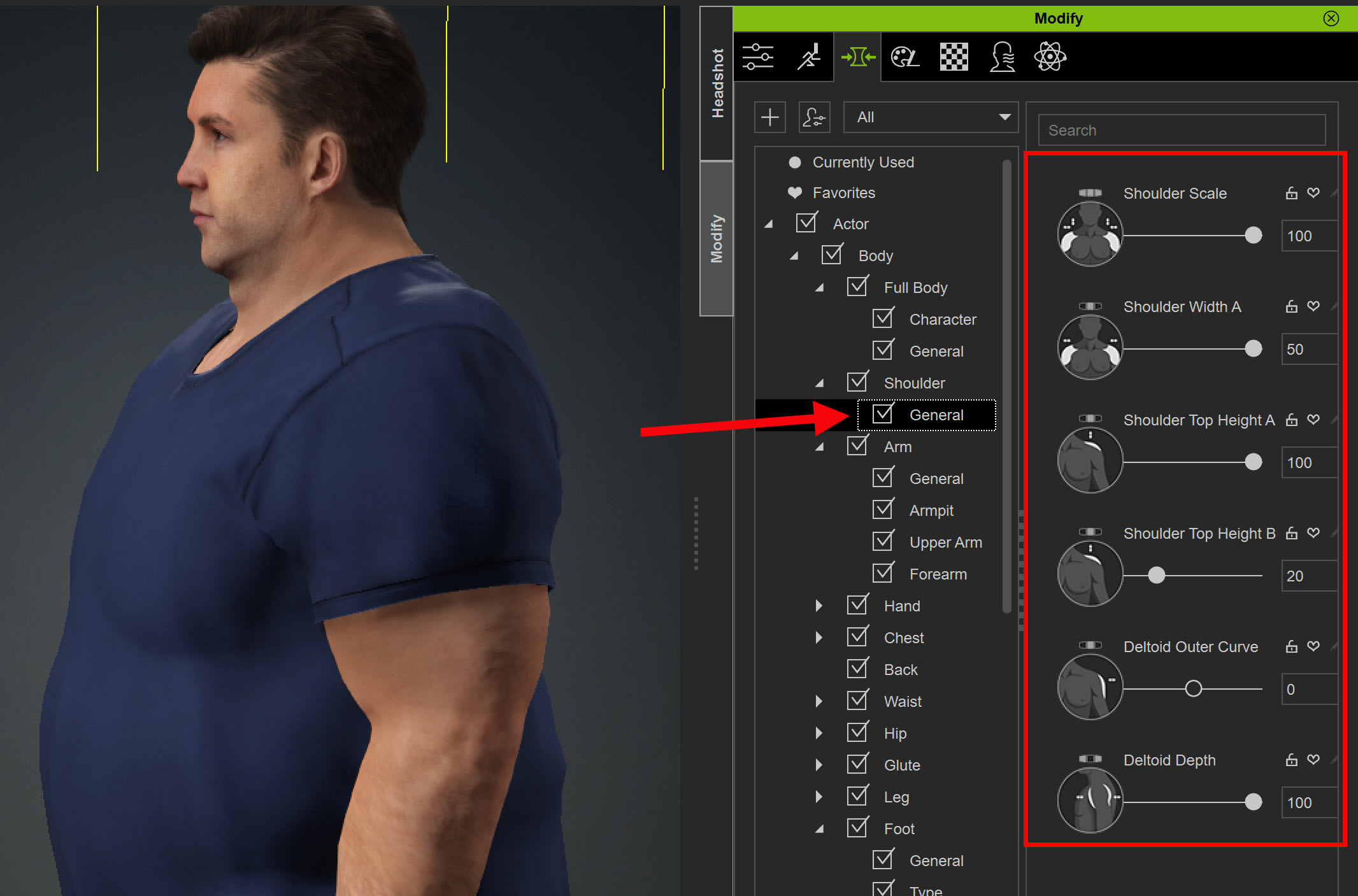Switch to the Headshot side tab
The width and height of the screenshot is (1358, 896).
[x=717, y=83]
